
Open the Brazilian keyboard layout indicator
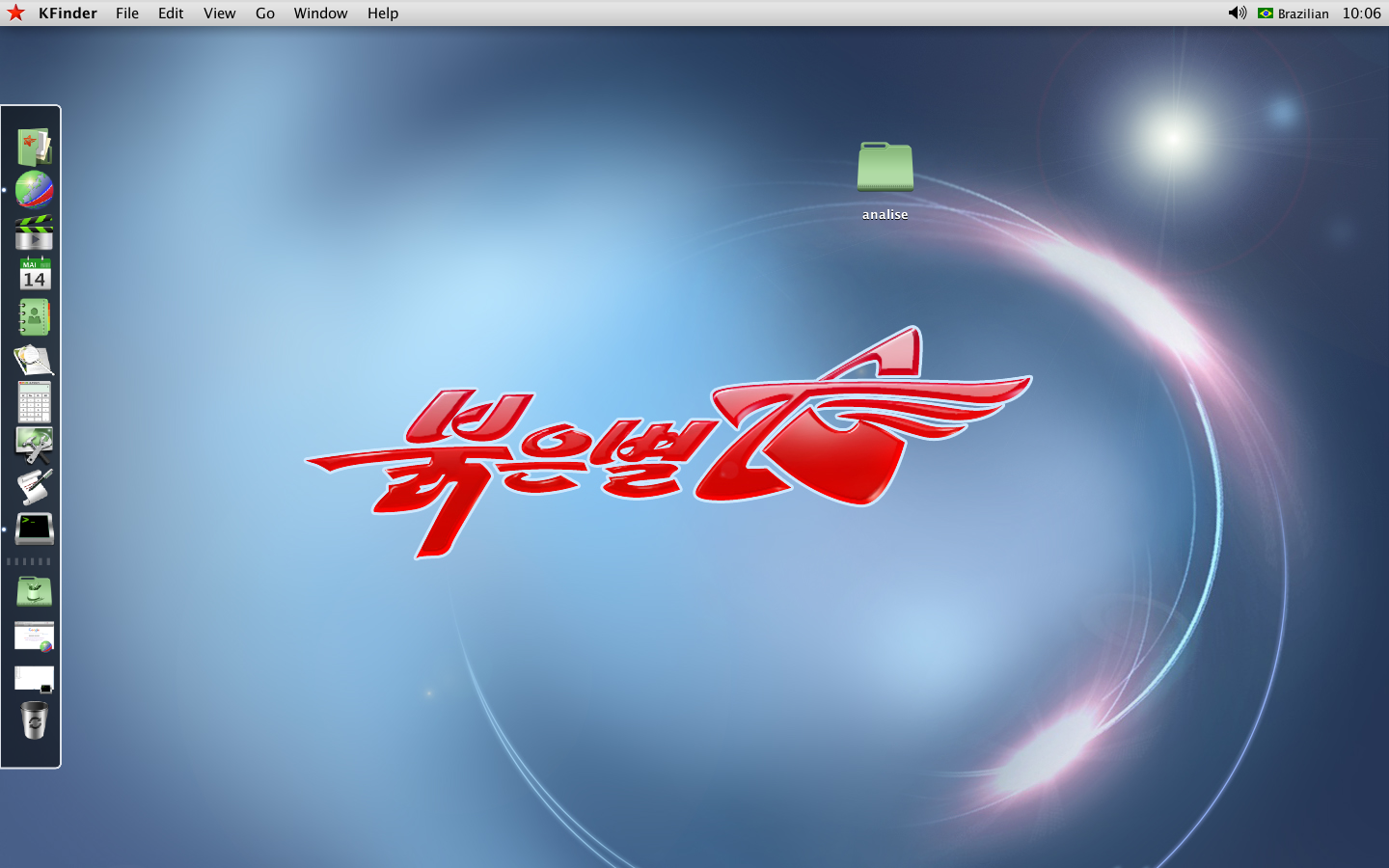[x=1294, y=14]
